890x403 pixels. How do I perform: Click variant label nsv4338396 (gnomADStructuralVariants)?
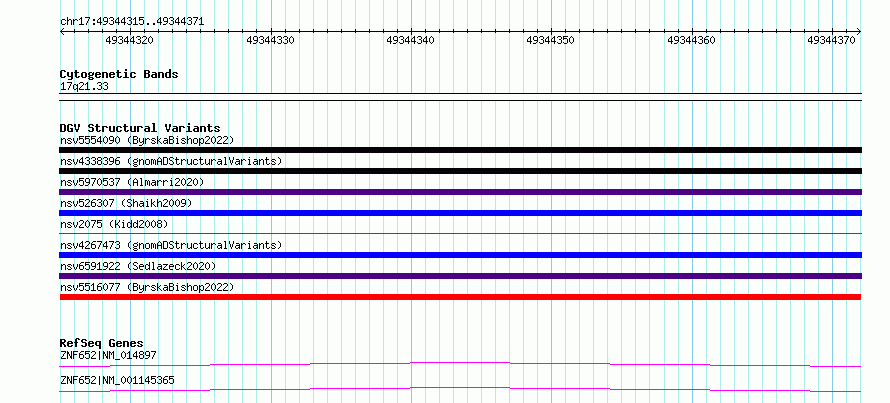pos(171,161)
